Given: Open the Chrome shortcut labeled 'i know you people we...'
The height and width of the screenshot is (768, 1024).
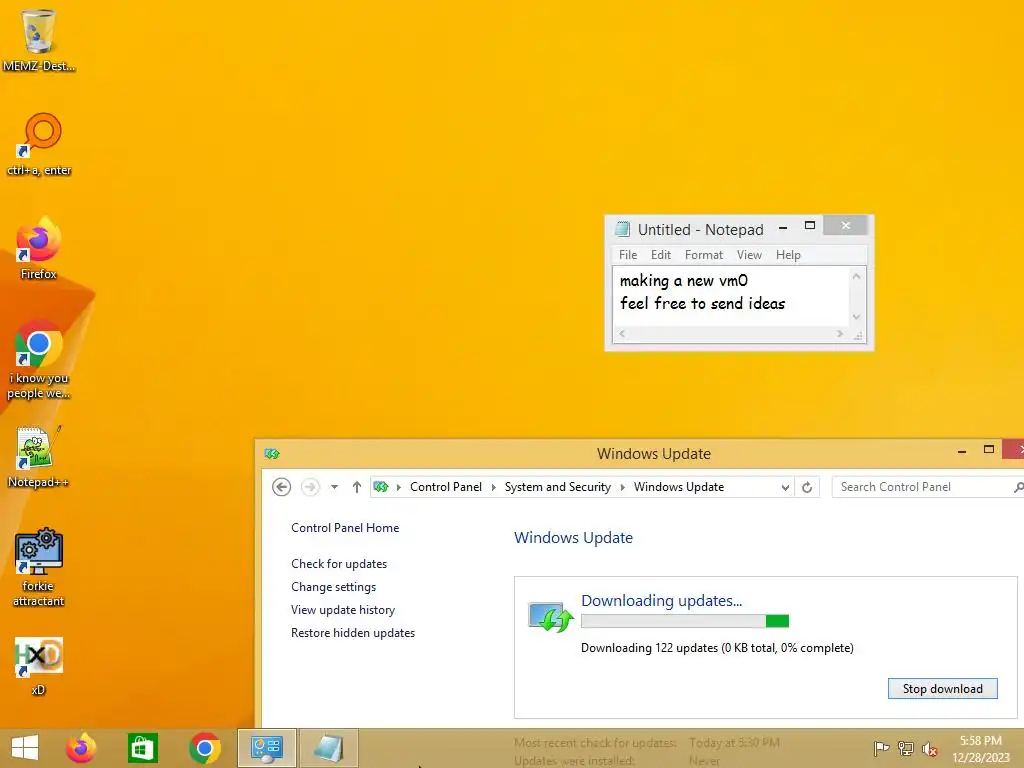Looking at the screenshot, I should [x=39, y=359].
